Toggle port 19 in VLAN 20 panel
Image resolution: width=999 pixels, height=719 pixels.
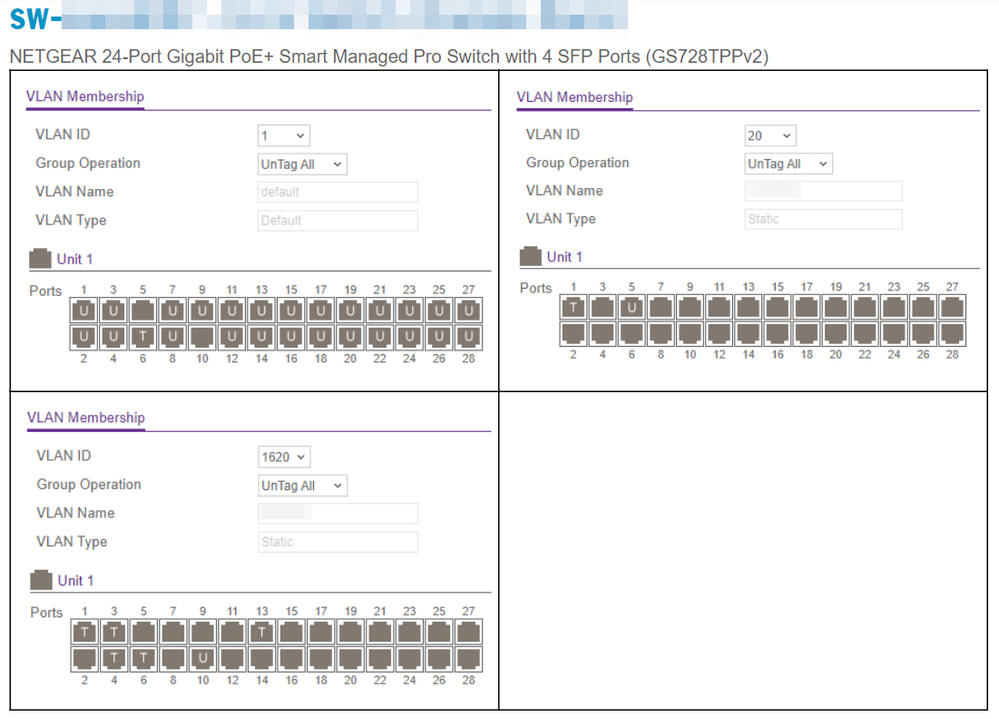[835, 308]
